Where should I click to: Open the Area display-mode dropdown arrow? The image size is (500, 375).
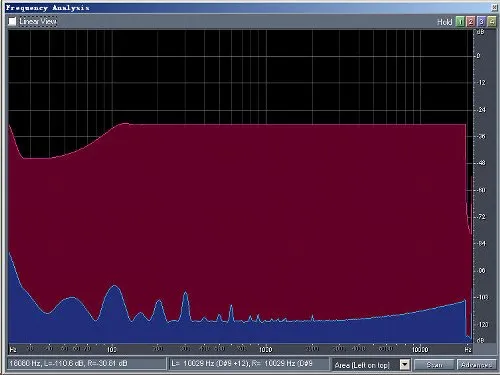[404, 365]
